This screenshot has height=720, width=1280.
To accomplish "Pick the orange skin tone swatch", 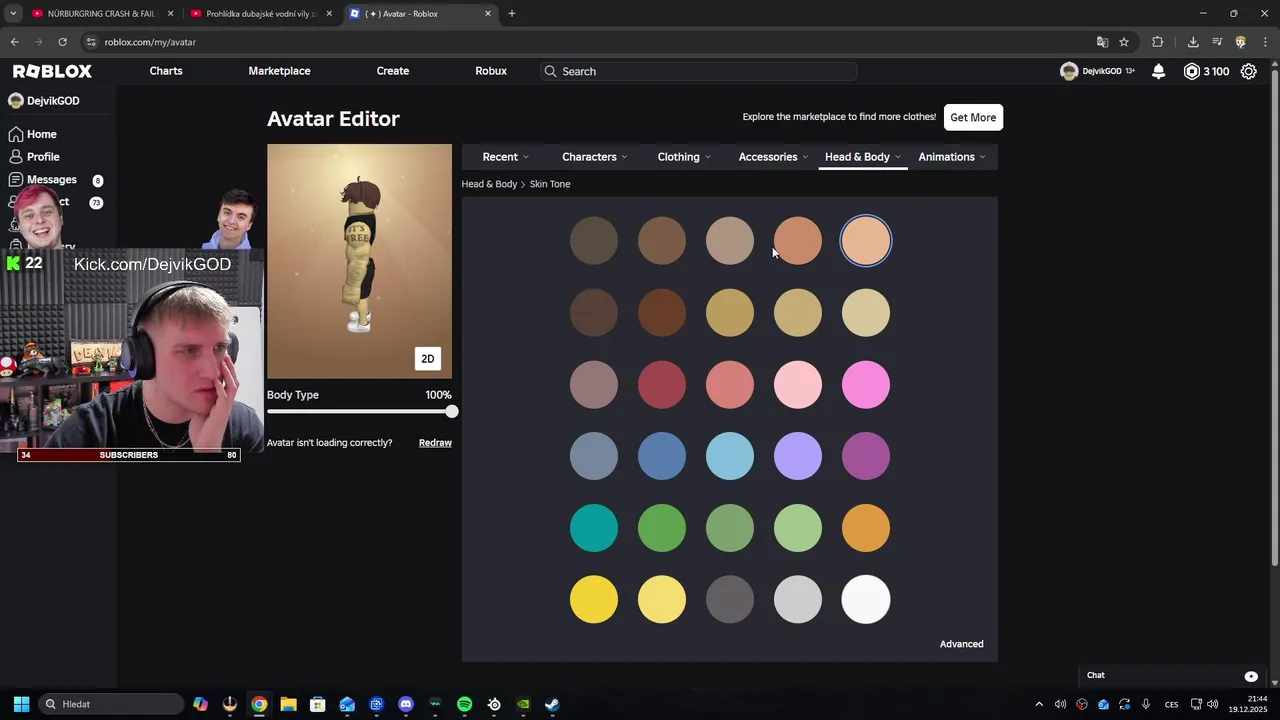I will [866, 528].
